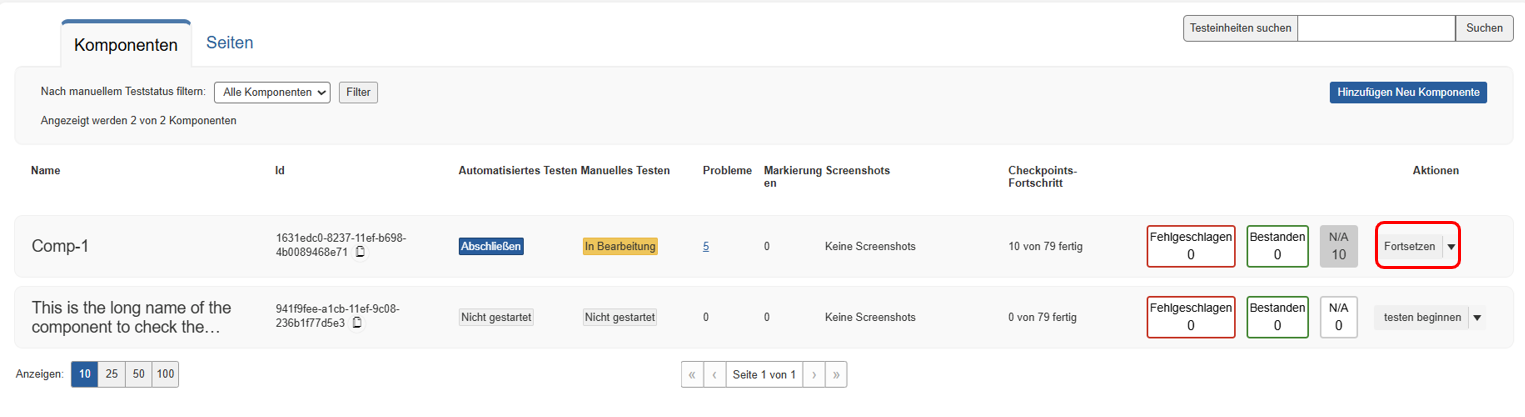The width and height of the screenshot is (1525, 417).
Task: Copy the Comp-1 component Id
Action: click(361, 252)
